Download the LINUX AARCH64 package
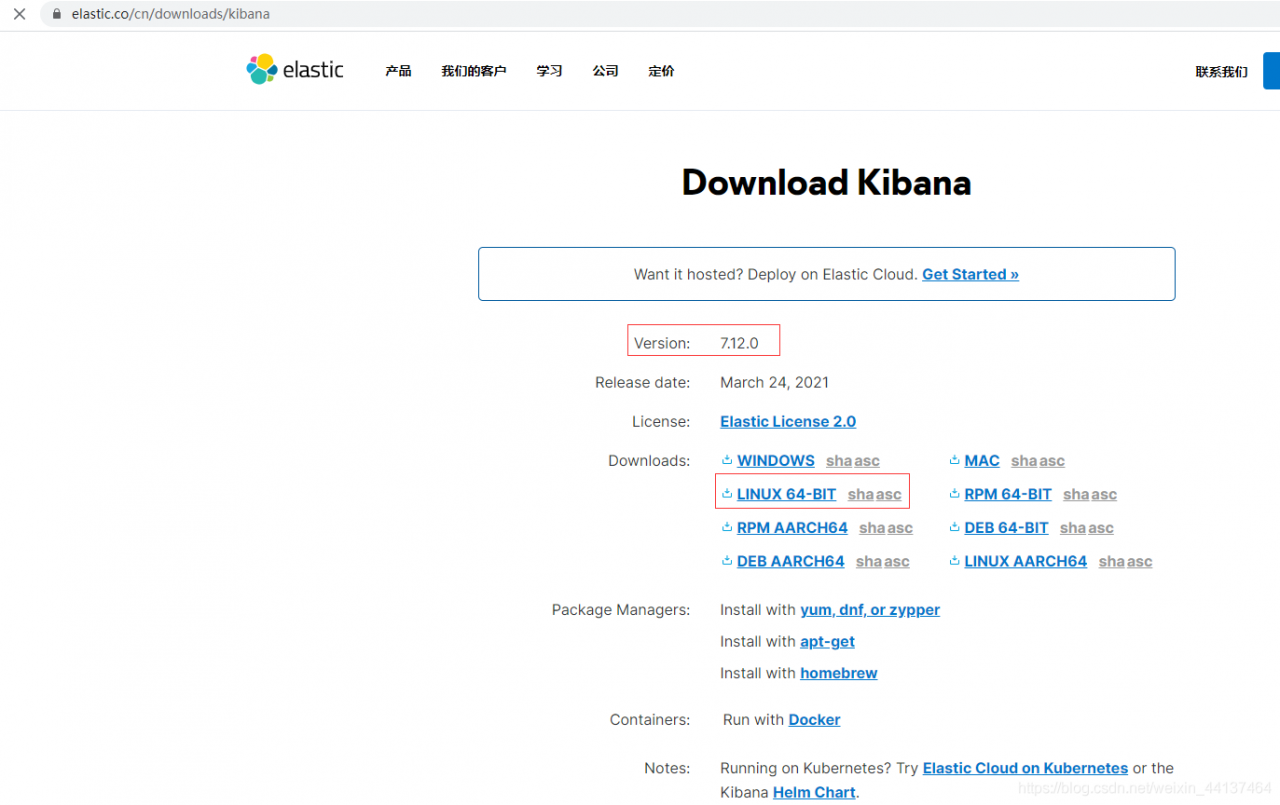Image resolution: width=1280 pixels, height=805 pixels. click(x=1025, y=562)
